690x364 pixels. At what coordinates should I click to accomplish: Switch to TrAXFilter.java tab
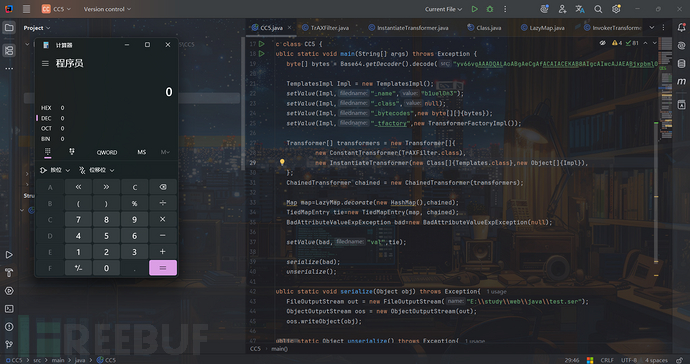326,28
